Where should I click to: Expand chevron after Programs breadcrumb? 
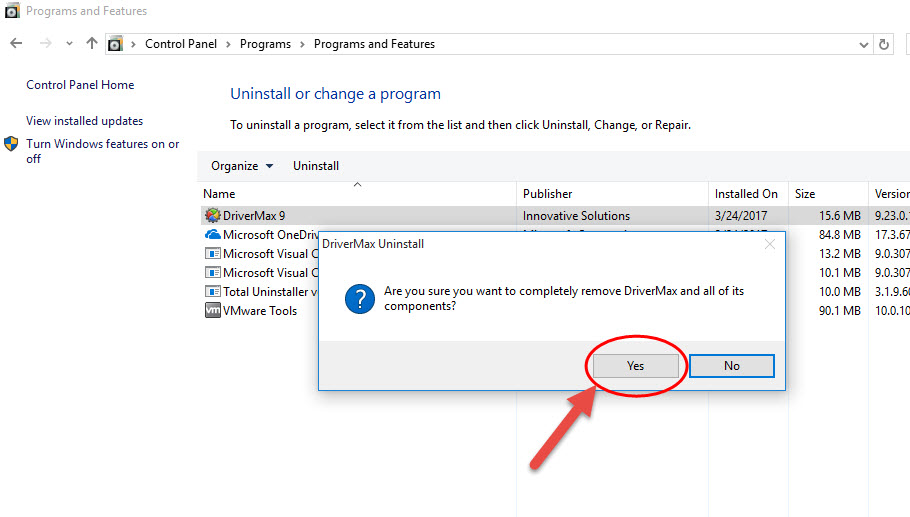(x=302, y=45)
